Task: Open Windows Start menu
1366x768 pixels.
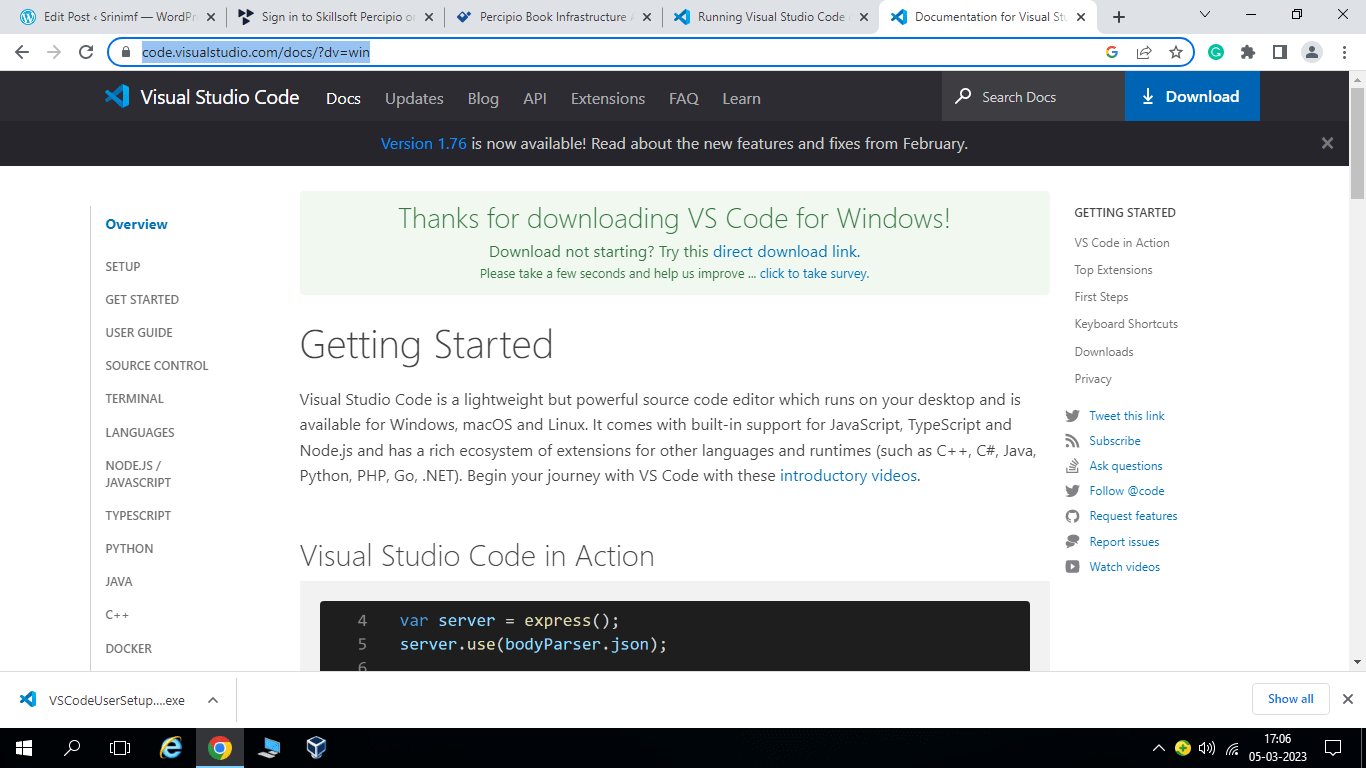Action: pos(22,747)
